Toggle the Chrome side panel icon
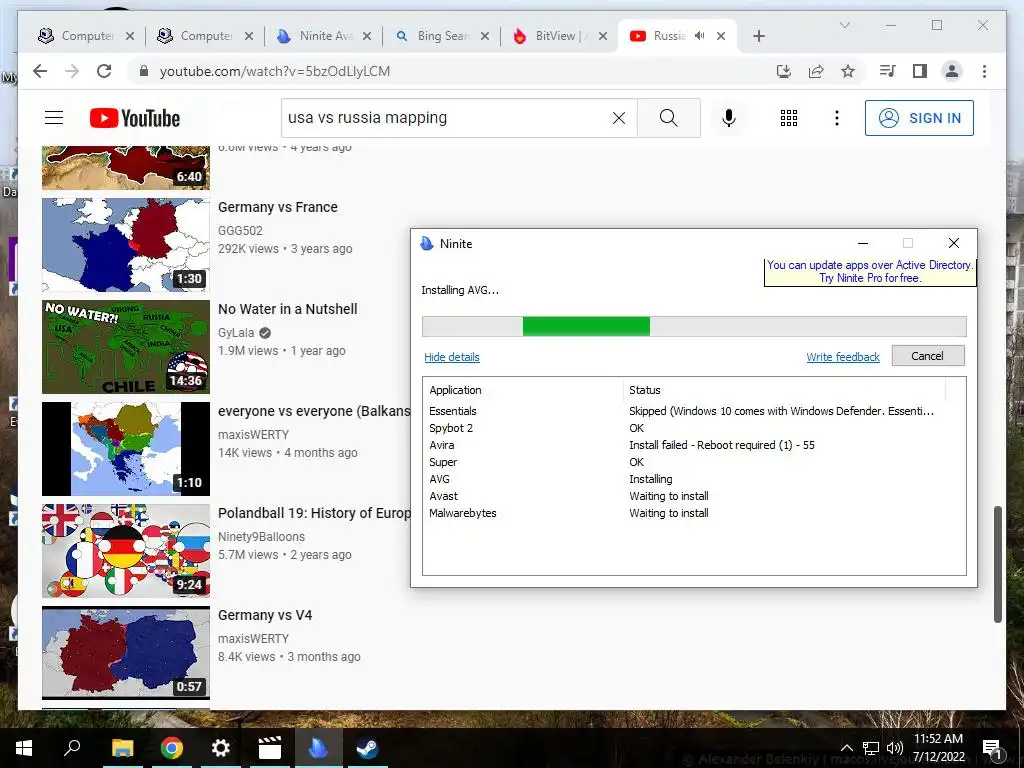1024x768 pixels. coord(920,71)
